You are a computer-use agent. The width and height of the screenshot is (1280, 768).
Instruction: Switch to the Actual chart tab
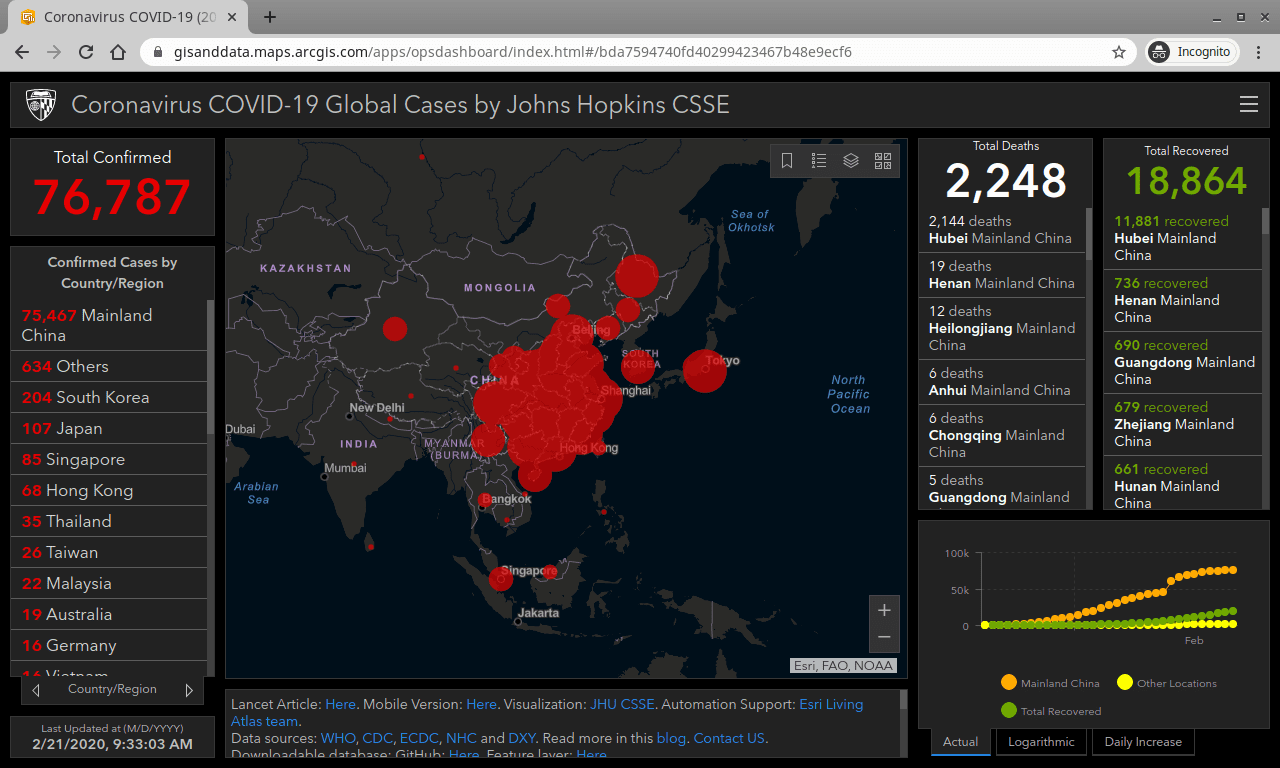[x=961, y=742]
